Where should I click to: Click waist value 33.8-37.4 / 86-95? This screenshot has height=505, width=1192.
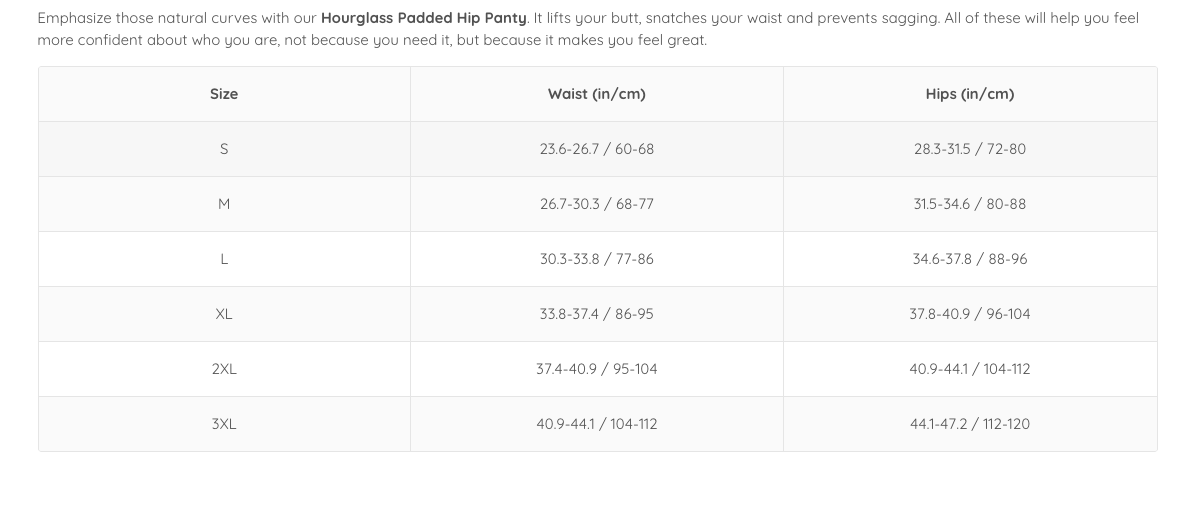pyautogui.click(x=597, y=314)
